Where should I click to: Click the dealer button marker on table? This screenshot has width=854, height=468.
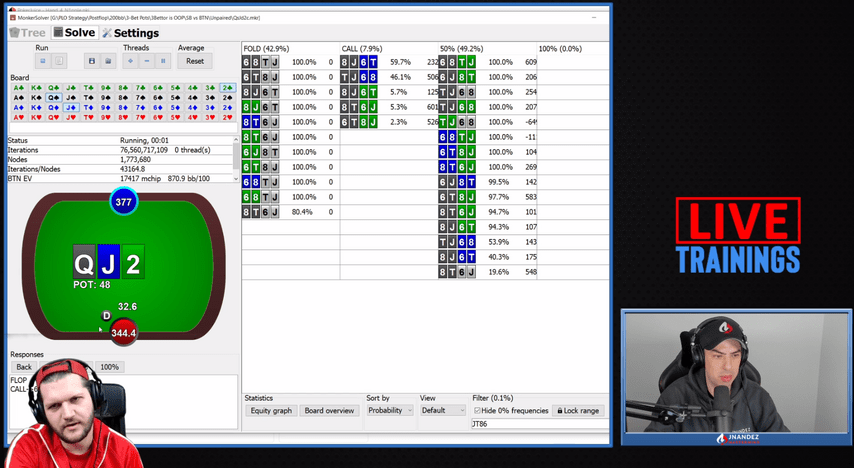tap(106, 316)
